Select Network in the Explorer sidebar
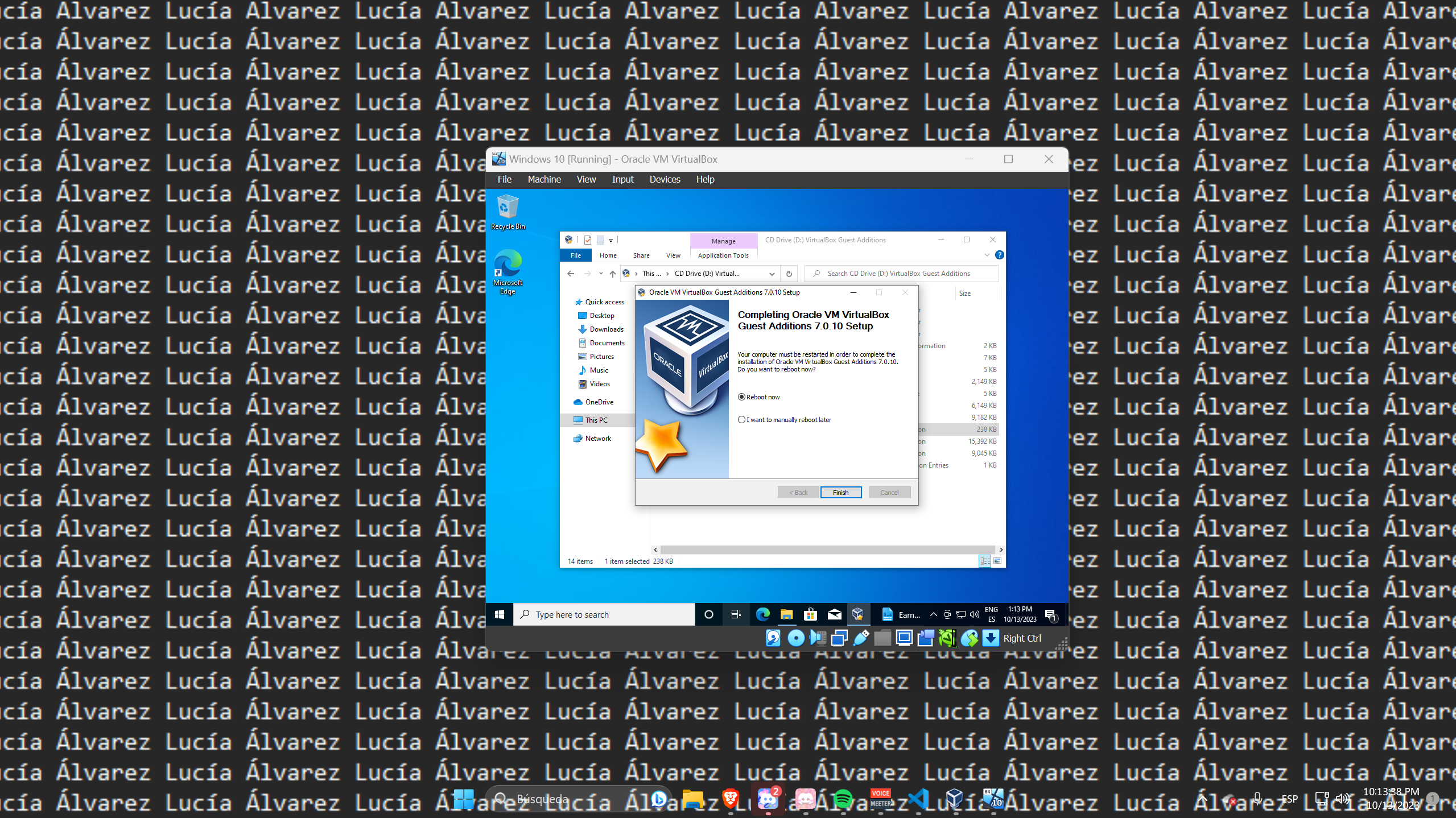The image size is (1456, 818). tap(598, 438)
